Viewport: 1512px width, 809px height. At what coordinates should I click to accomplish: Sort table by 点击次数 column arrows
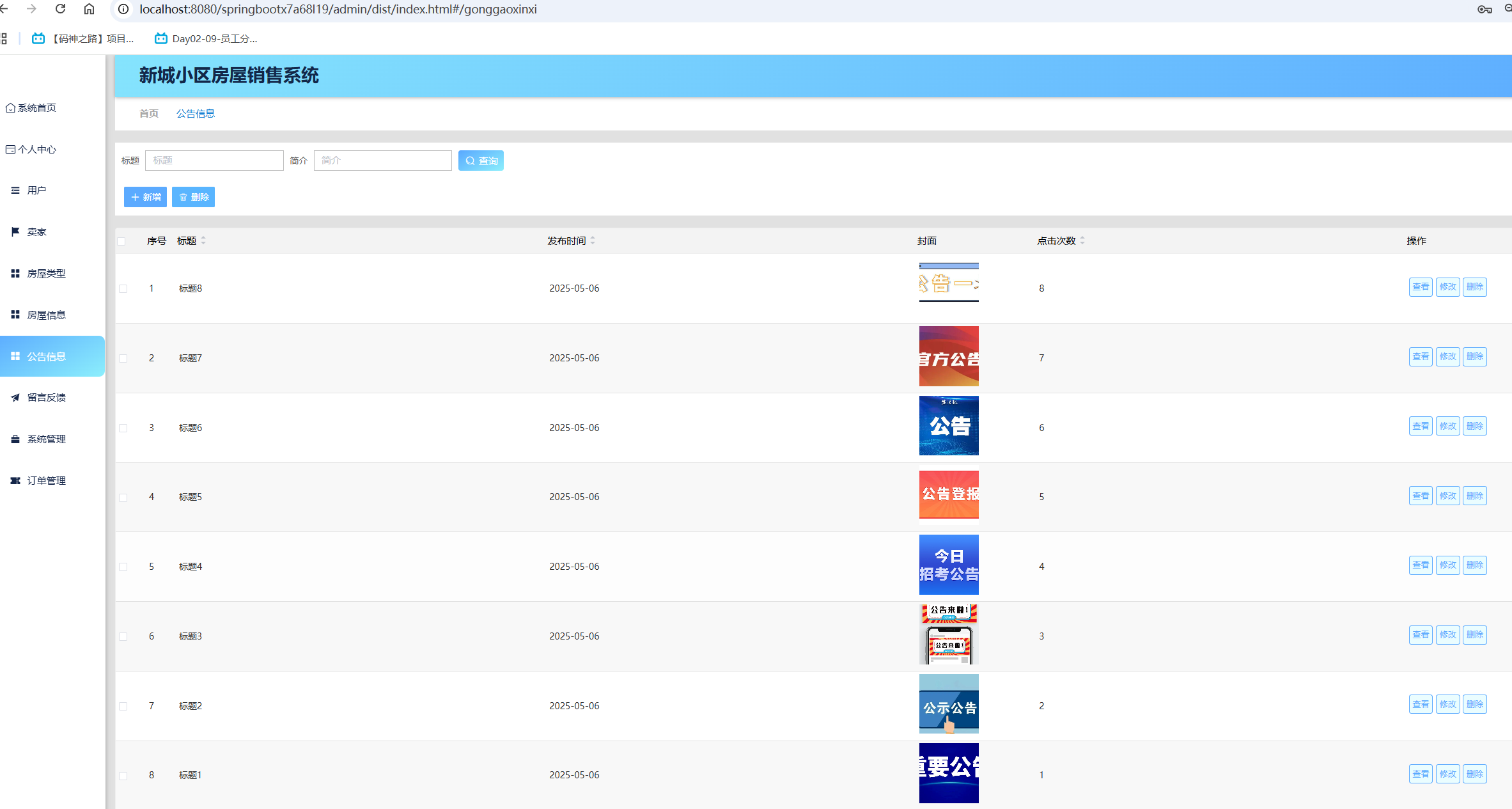click(x=1082, y=240)
